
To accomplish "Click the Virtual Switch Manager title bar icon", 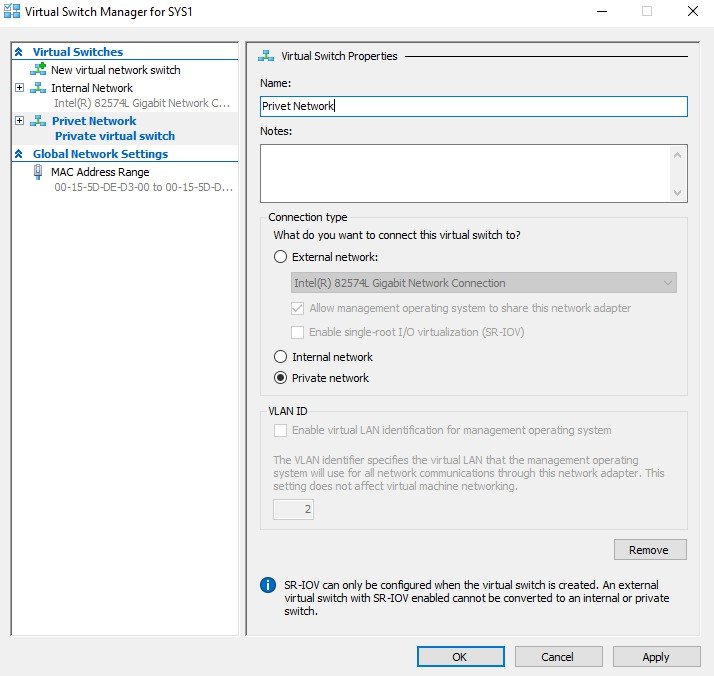I will click(12, 11).
